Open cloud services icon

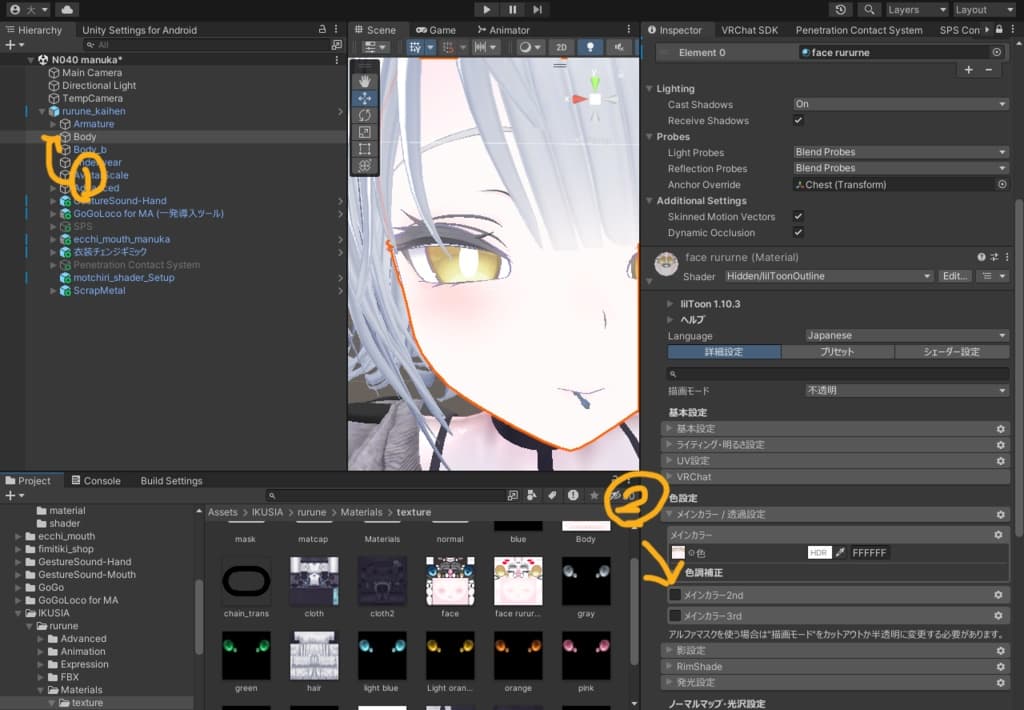[x=67, y=10]
